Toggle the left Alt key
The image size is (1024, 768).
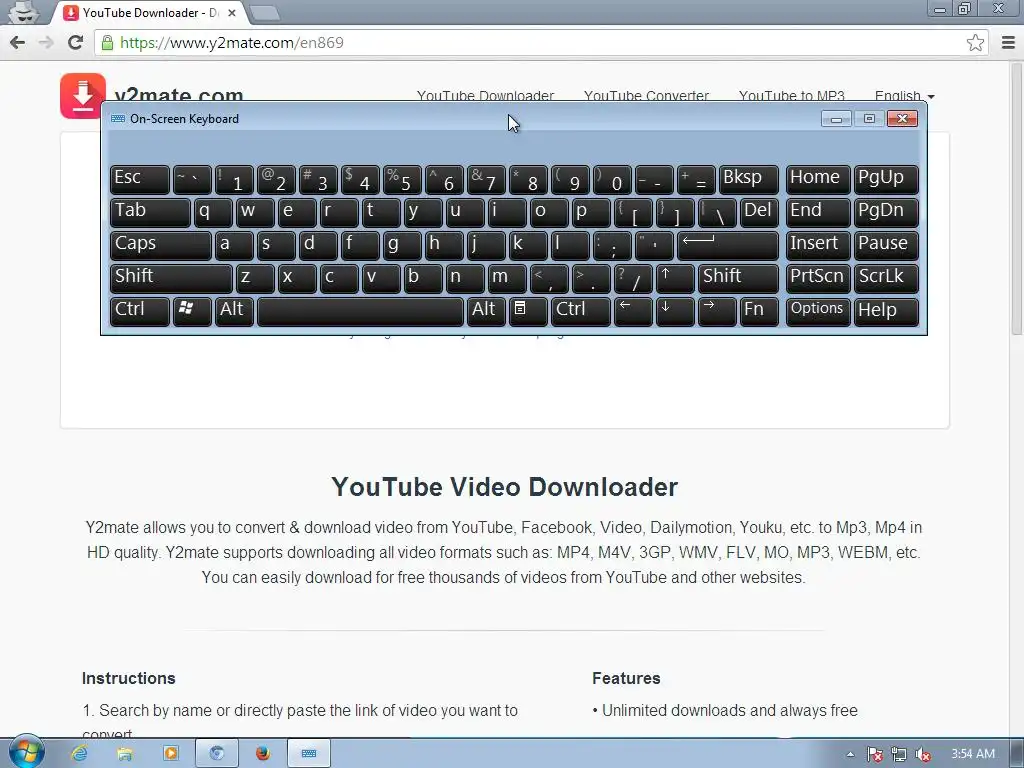tap(234, 311)
